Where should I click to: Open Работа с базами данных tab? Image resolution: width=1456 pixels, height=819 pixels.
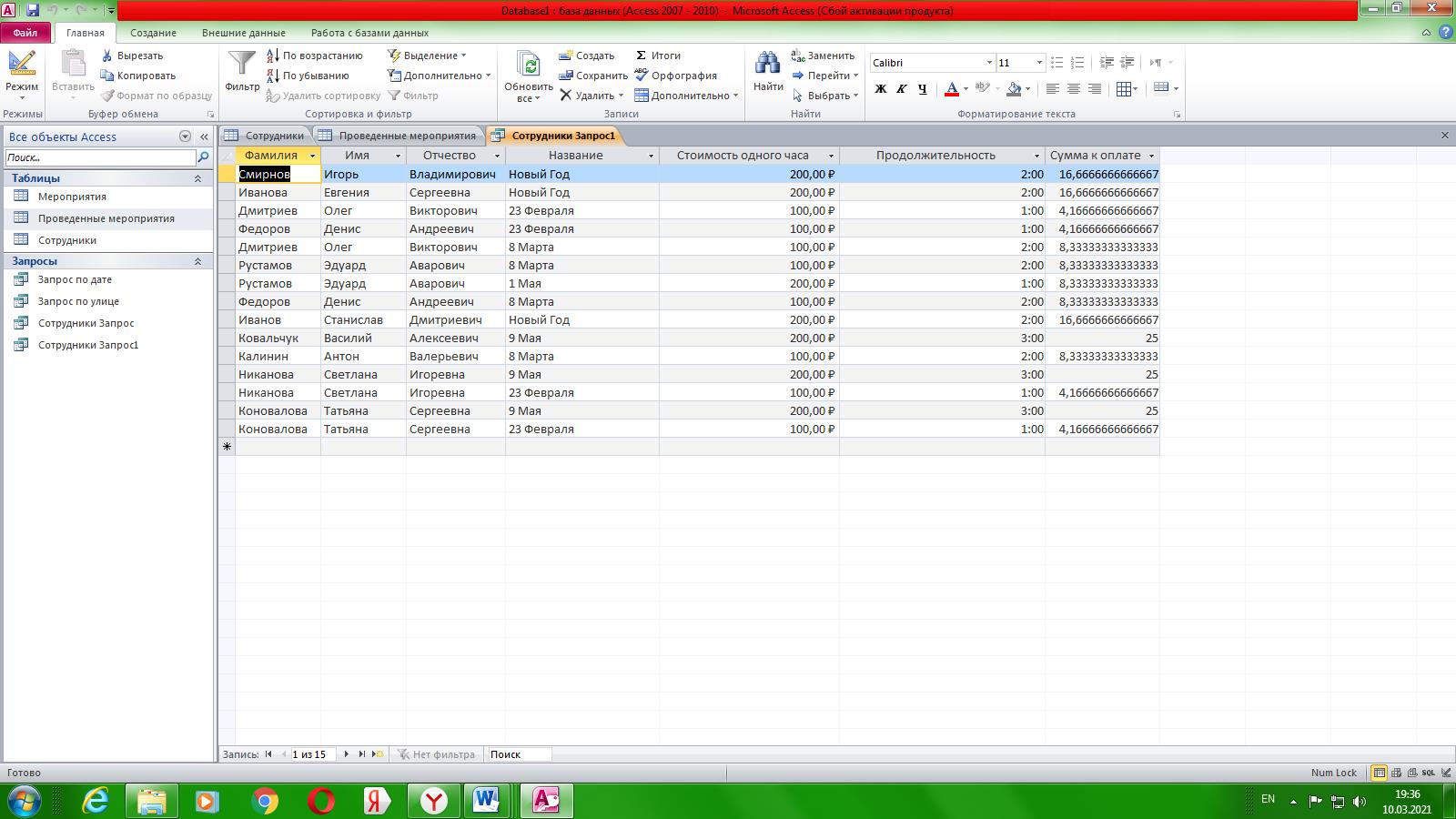click(x=369, y=33)
